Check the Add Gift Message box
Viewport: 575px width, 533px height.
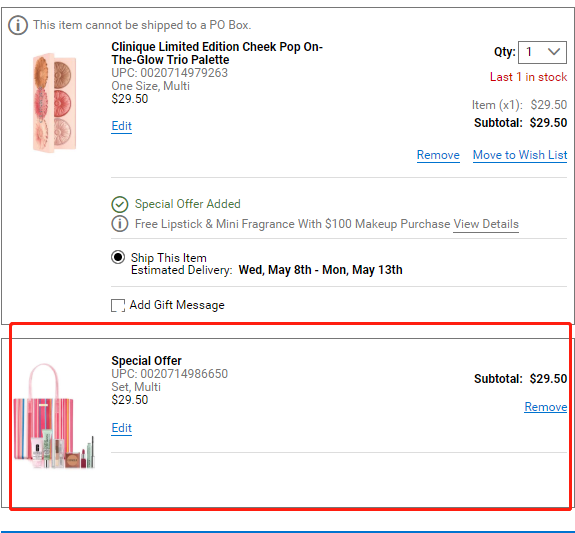click(118, 305)
